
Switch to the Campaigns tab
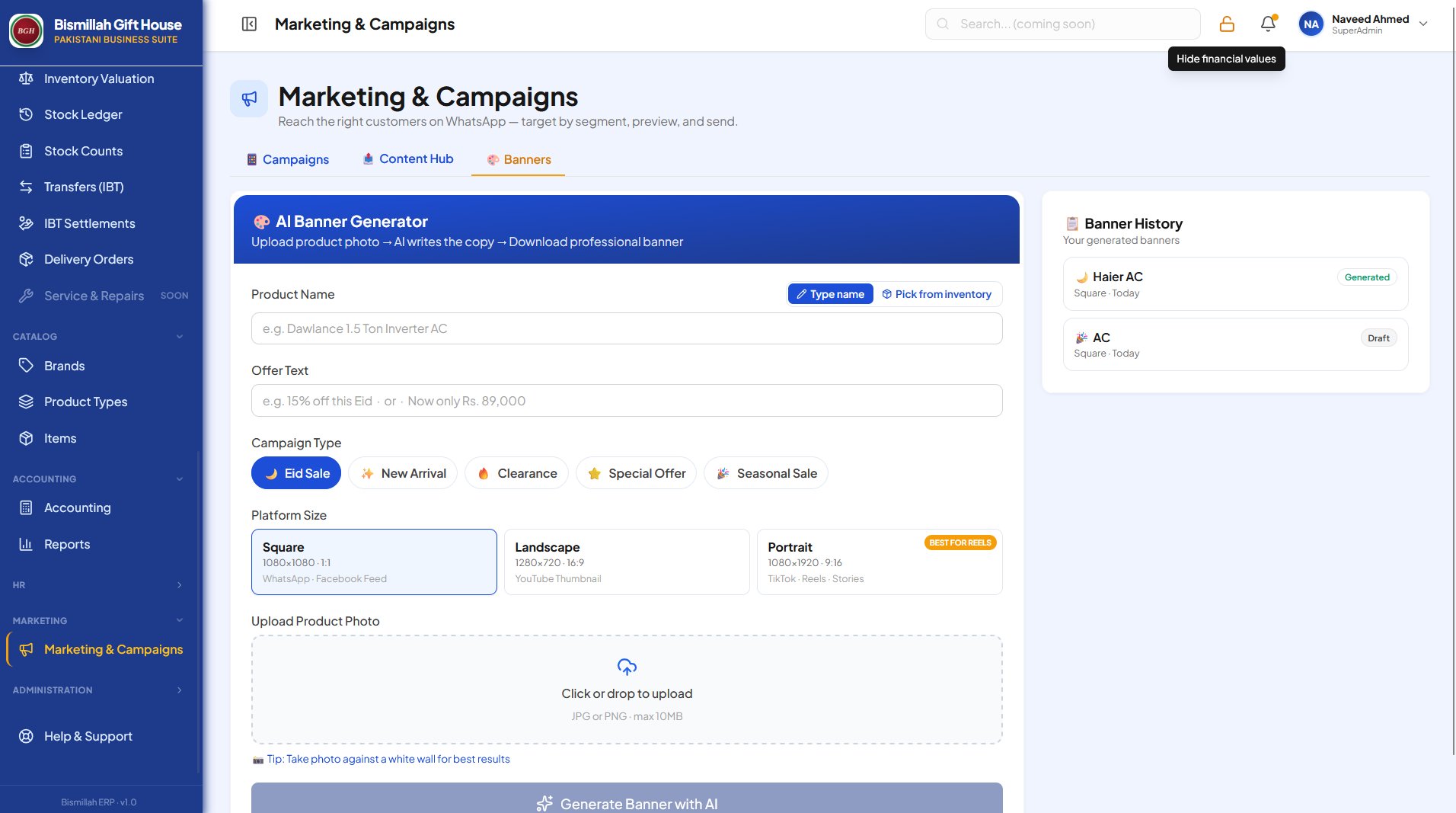(288, 159)
